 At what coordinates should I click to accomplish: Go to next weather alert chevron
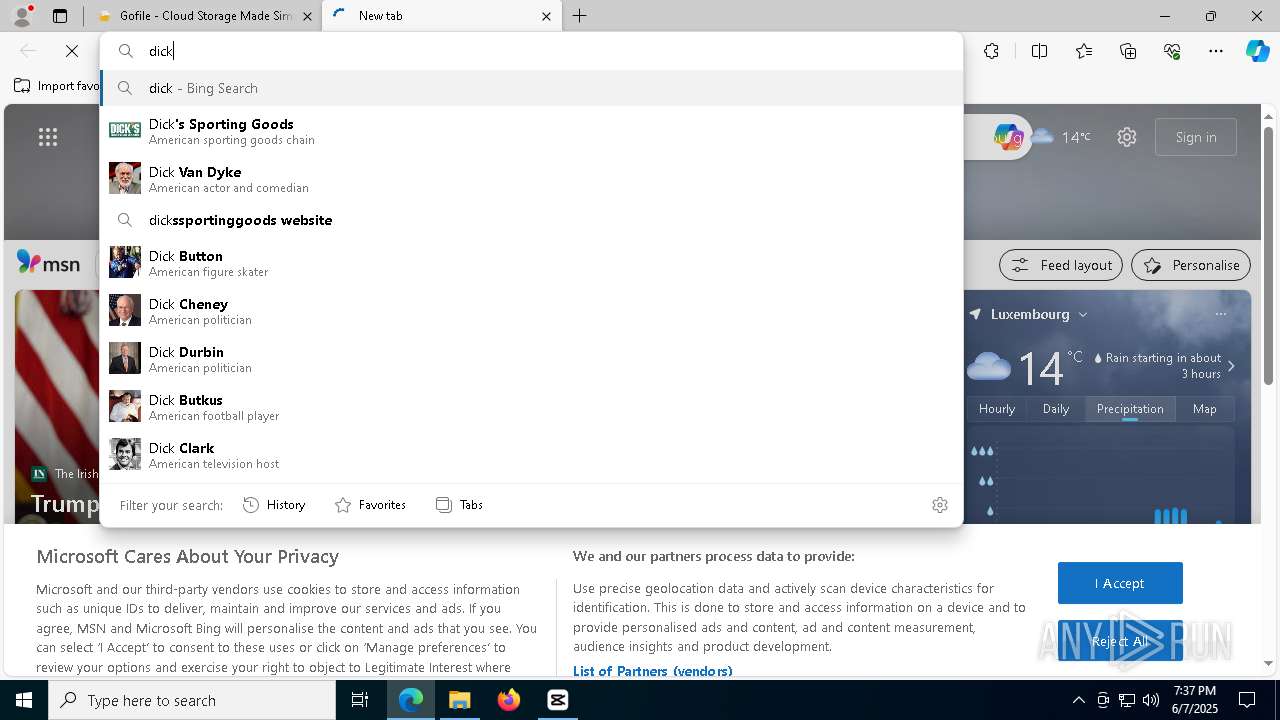tap(1231, 366)
